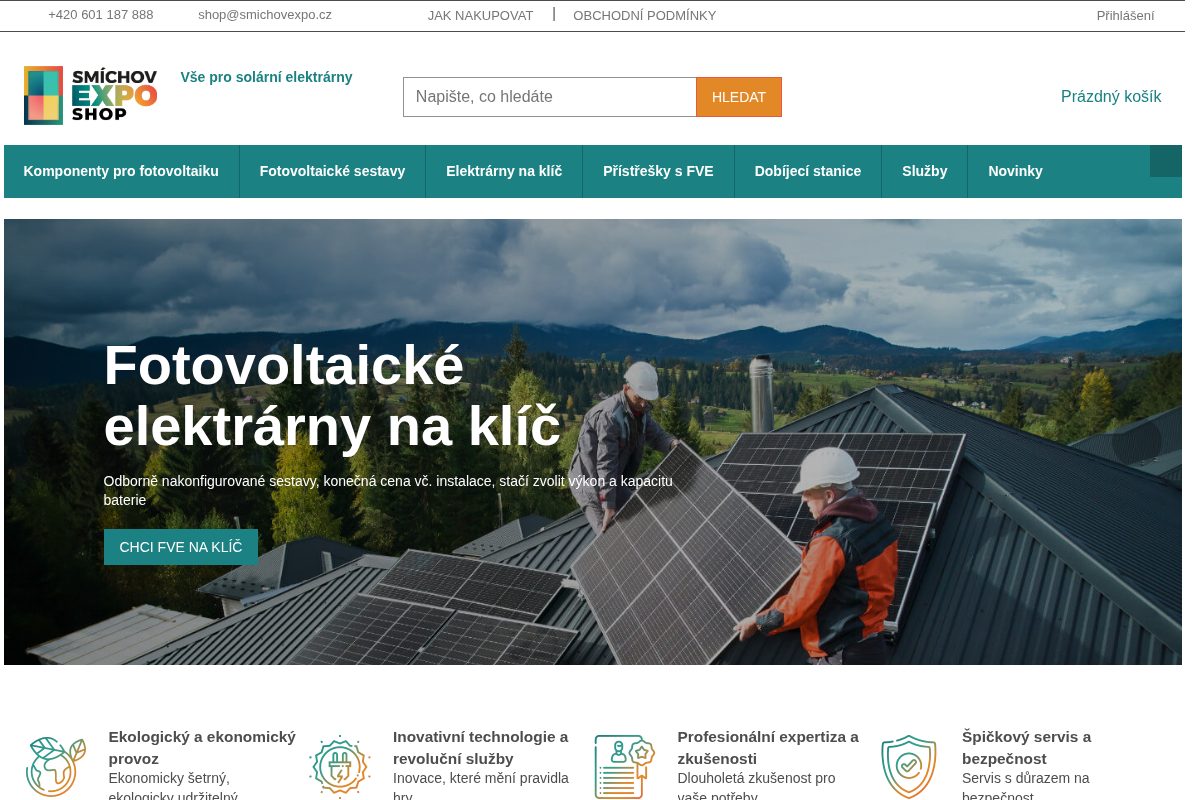Open Fotovoltaické sestavy menu item
This screenshot has width=1200, height=800.
pos(332,171)
